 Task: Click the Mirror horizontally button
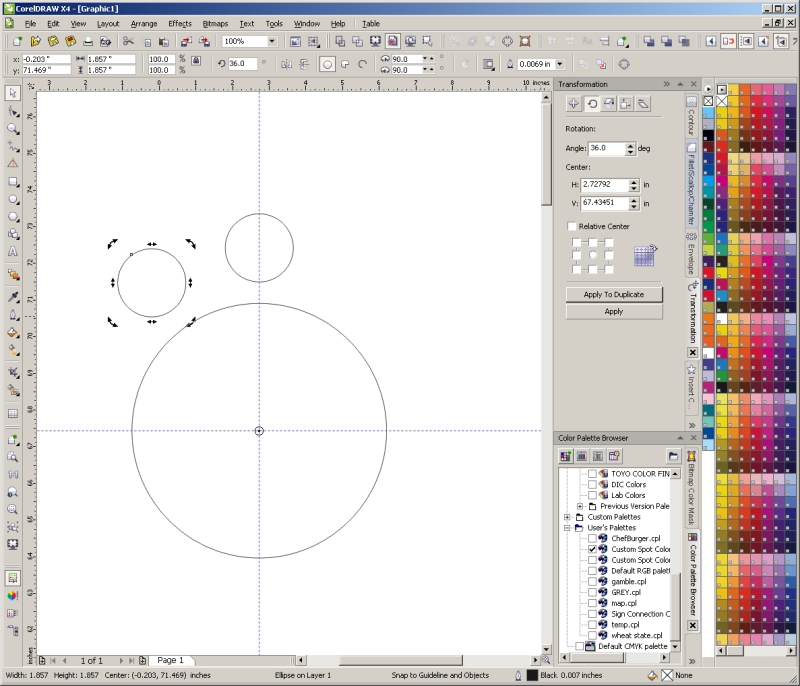click(x=287, y=64)
